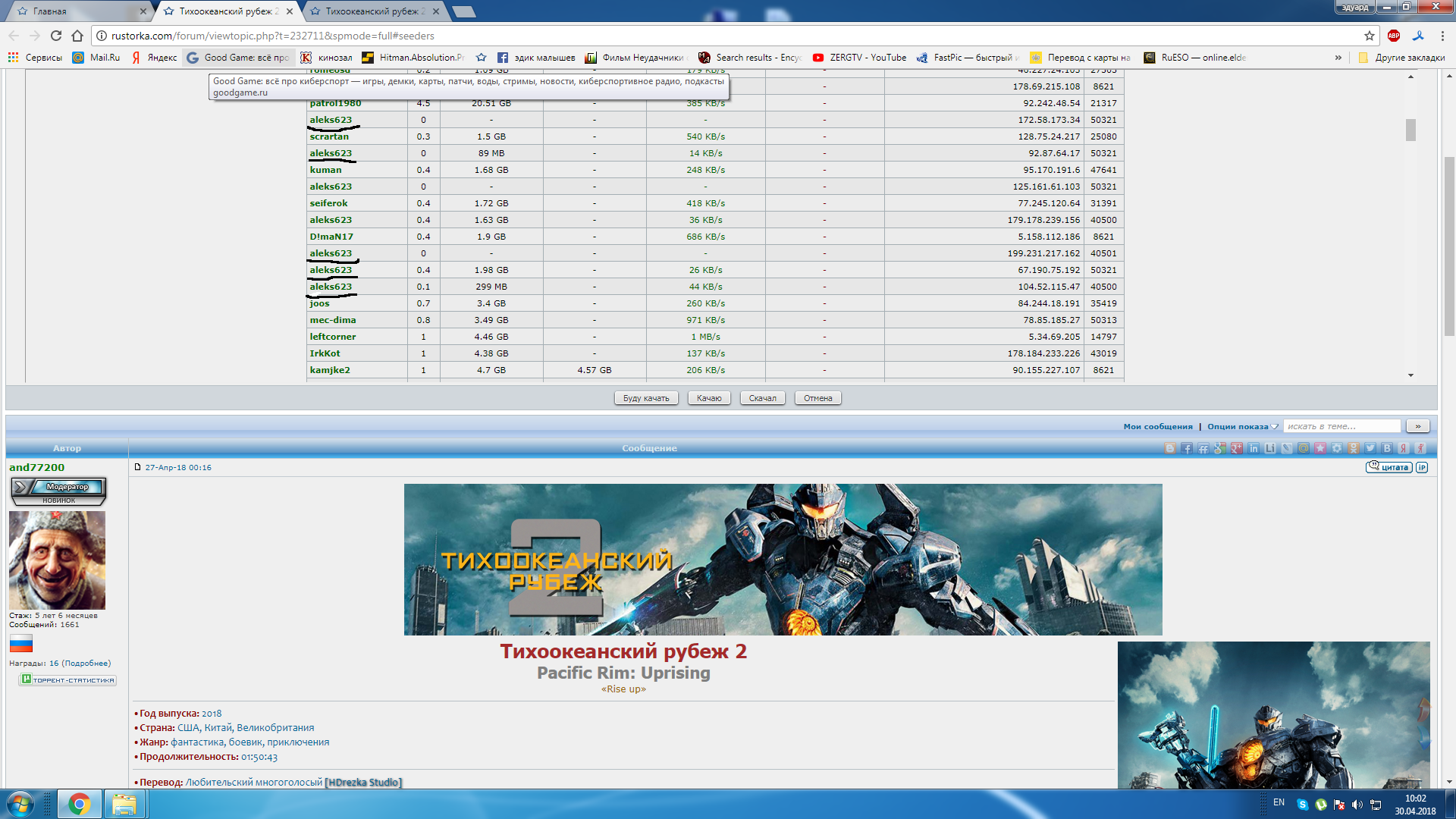Click the seeders table scrollbar thumb

1410,130
